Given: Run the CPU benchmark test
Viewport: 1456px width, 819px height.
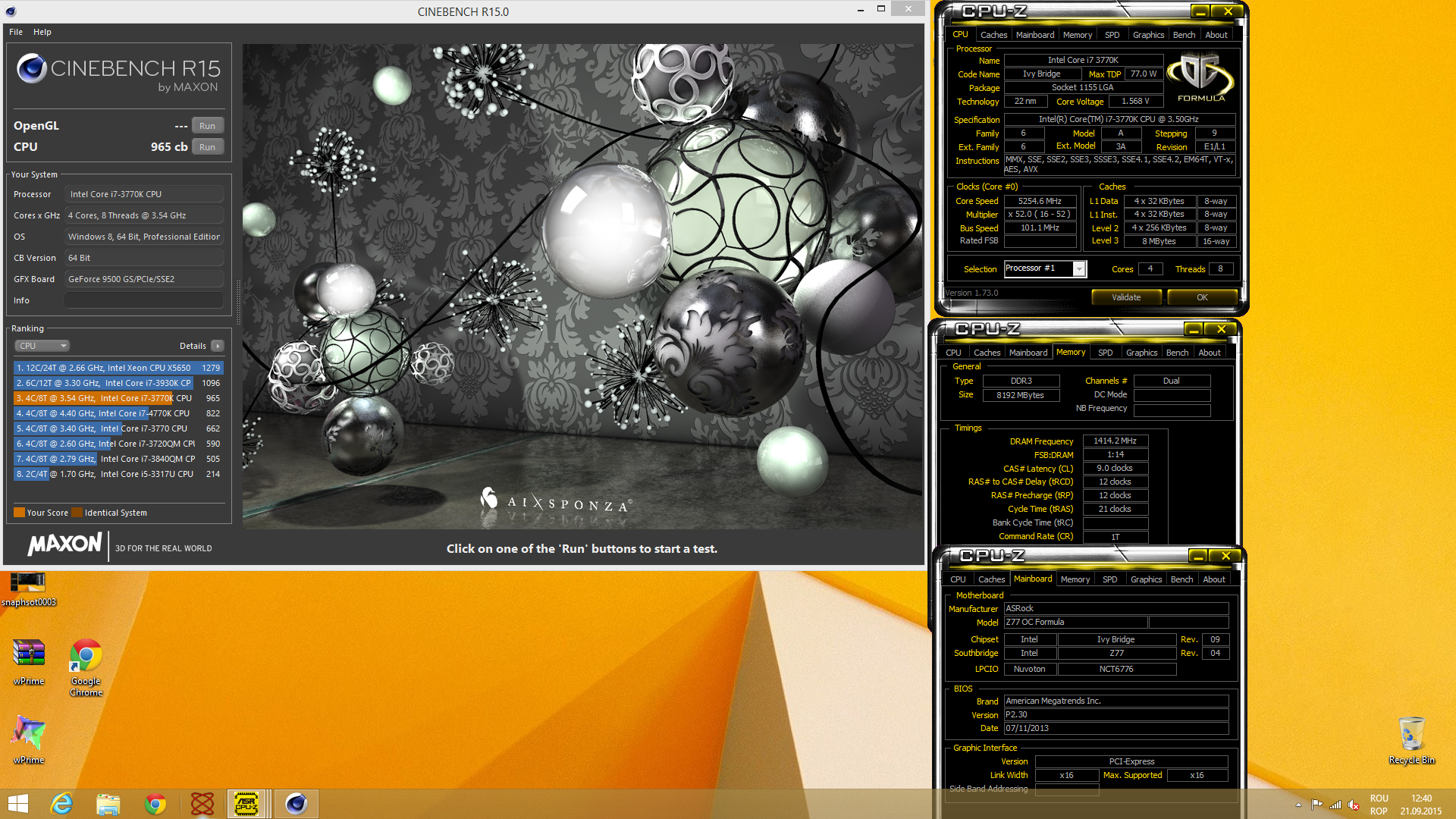Looking at the screenshot, I should click(x=207, y=147).
